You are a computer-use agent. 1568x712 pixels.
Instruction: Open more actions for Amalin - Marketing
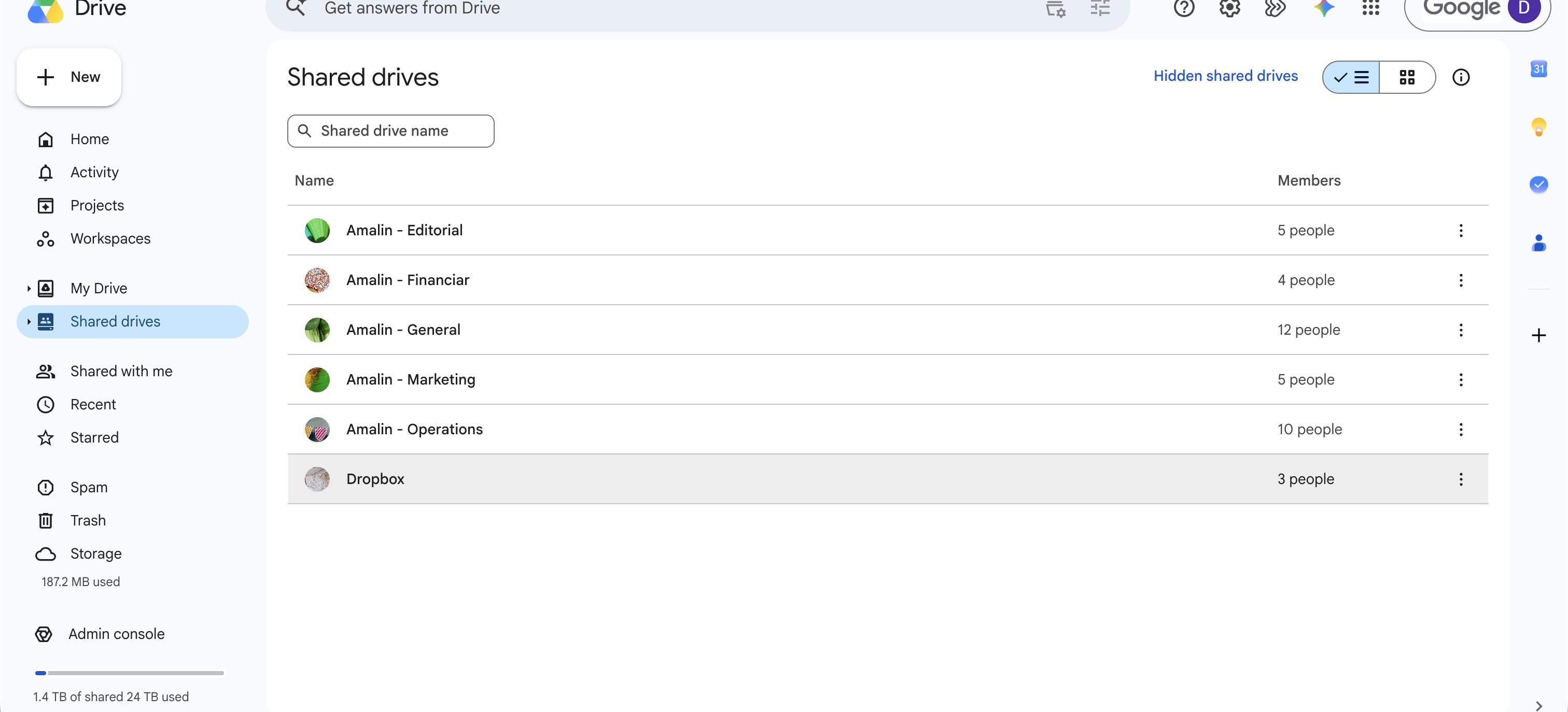(1461, 380)
